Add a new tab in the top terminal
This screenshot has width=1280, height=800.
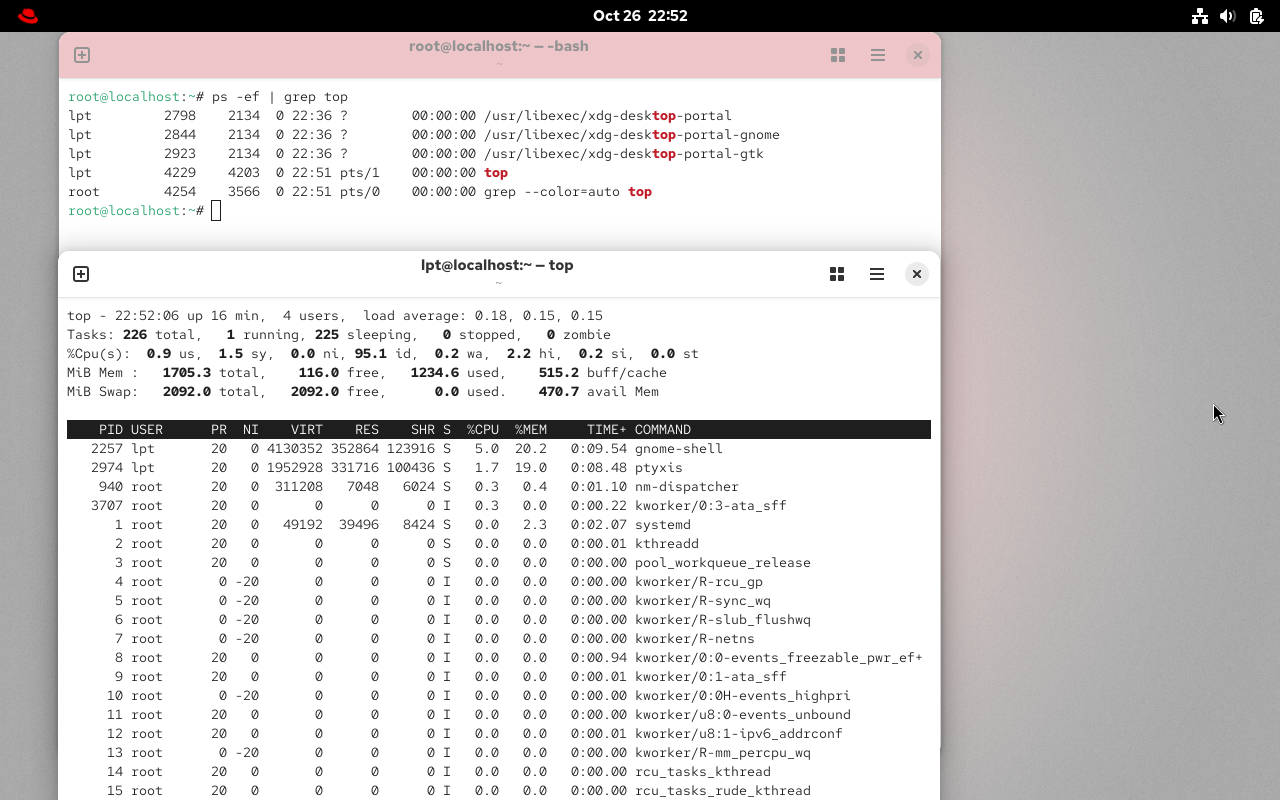click(x=81, y=274)
